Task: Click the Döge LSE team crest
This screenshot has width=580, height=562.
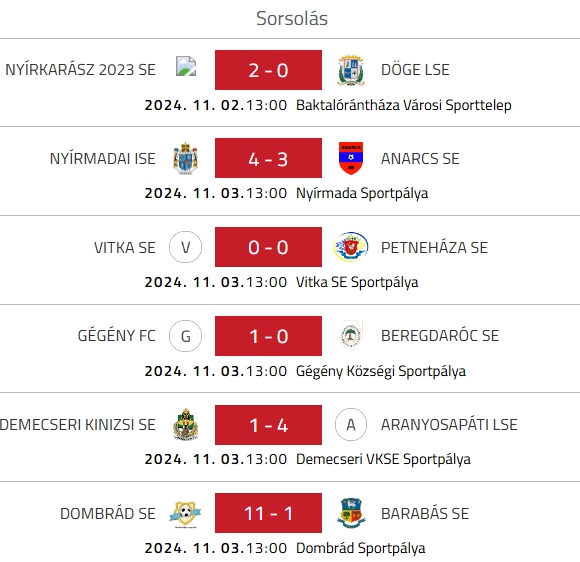Action: (x=351, y=70)
